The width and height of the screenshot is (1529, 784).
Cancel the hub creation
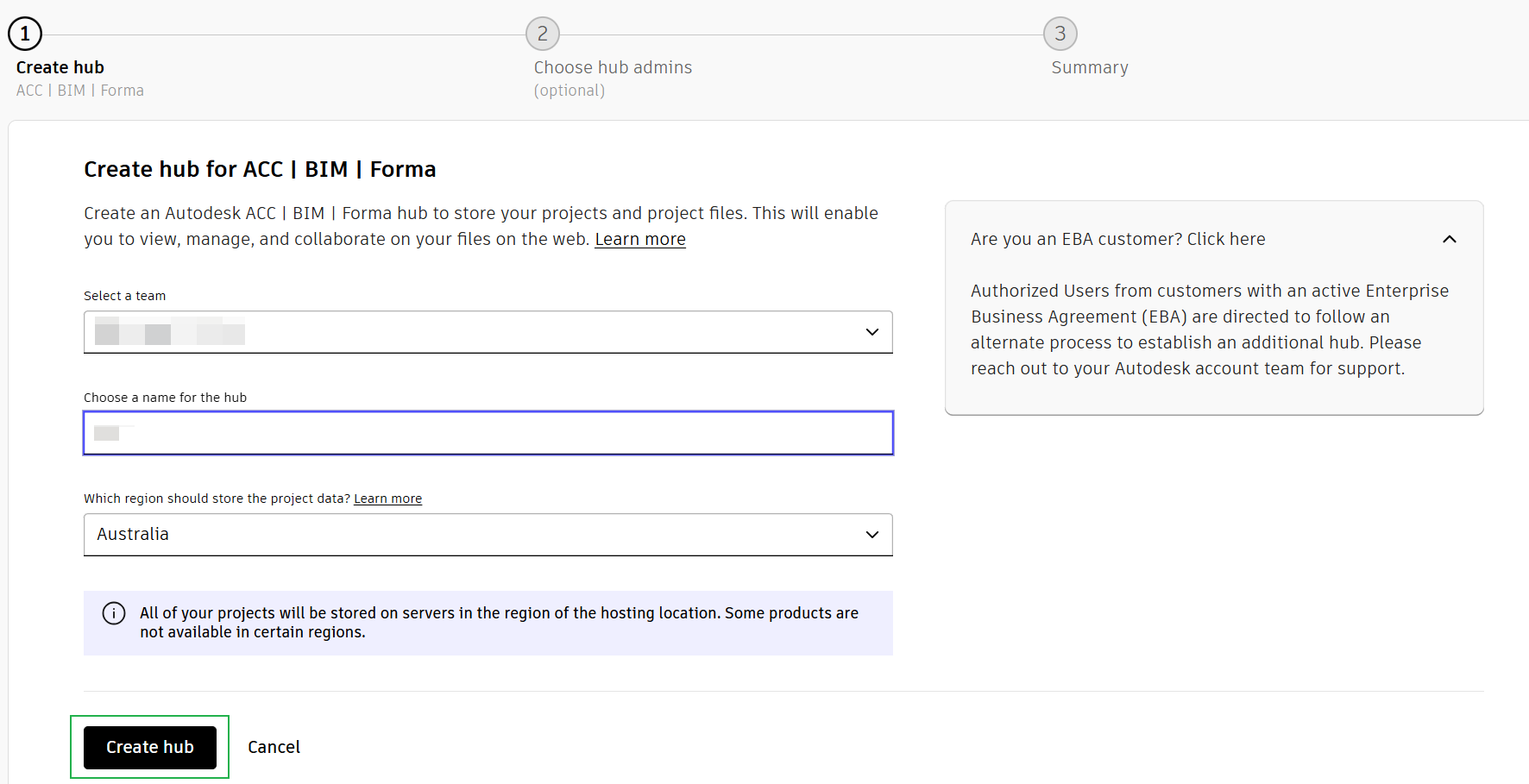(x=274, y=747)
